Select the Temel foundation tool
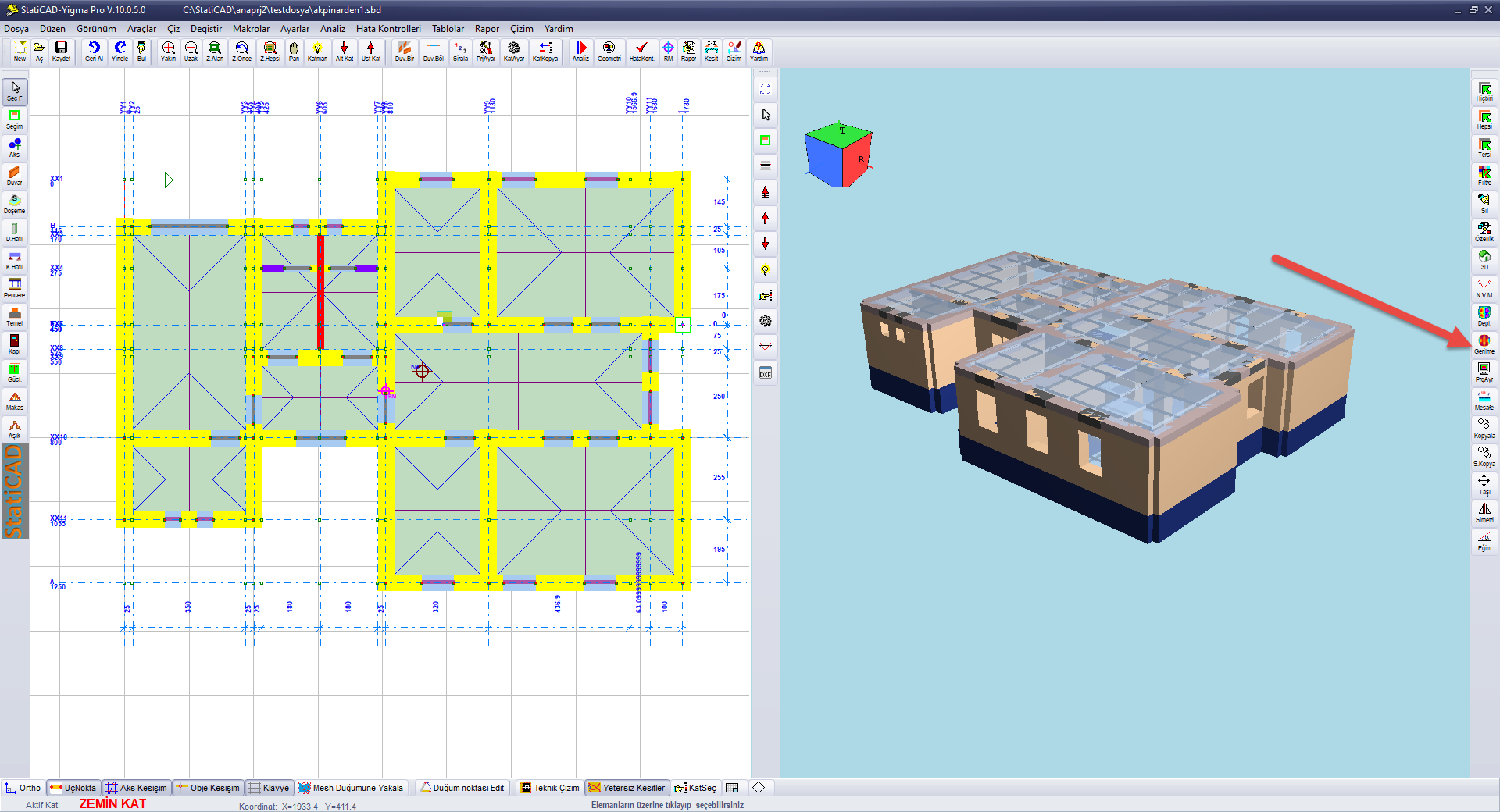Image resolution: width=1500 pixels, height=812 pixels. [15, 317]
